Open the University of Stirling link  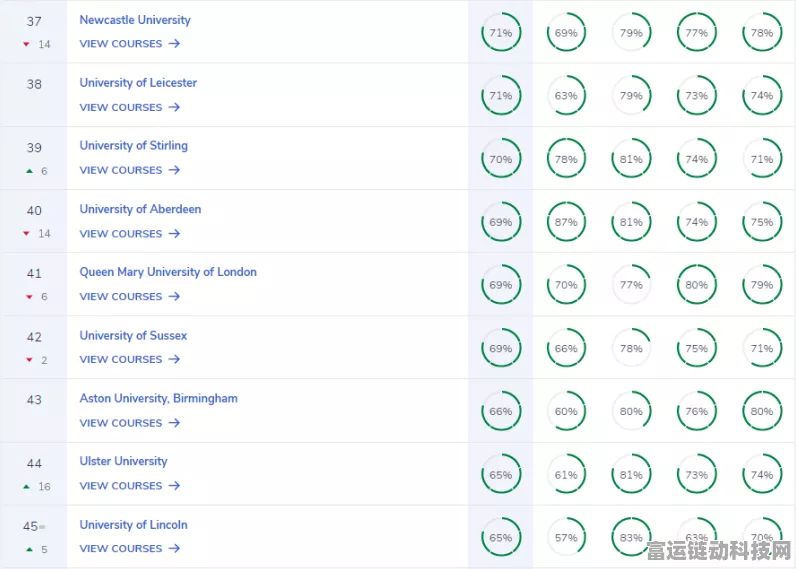[x=134, y=146]
